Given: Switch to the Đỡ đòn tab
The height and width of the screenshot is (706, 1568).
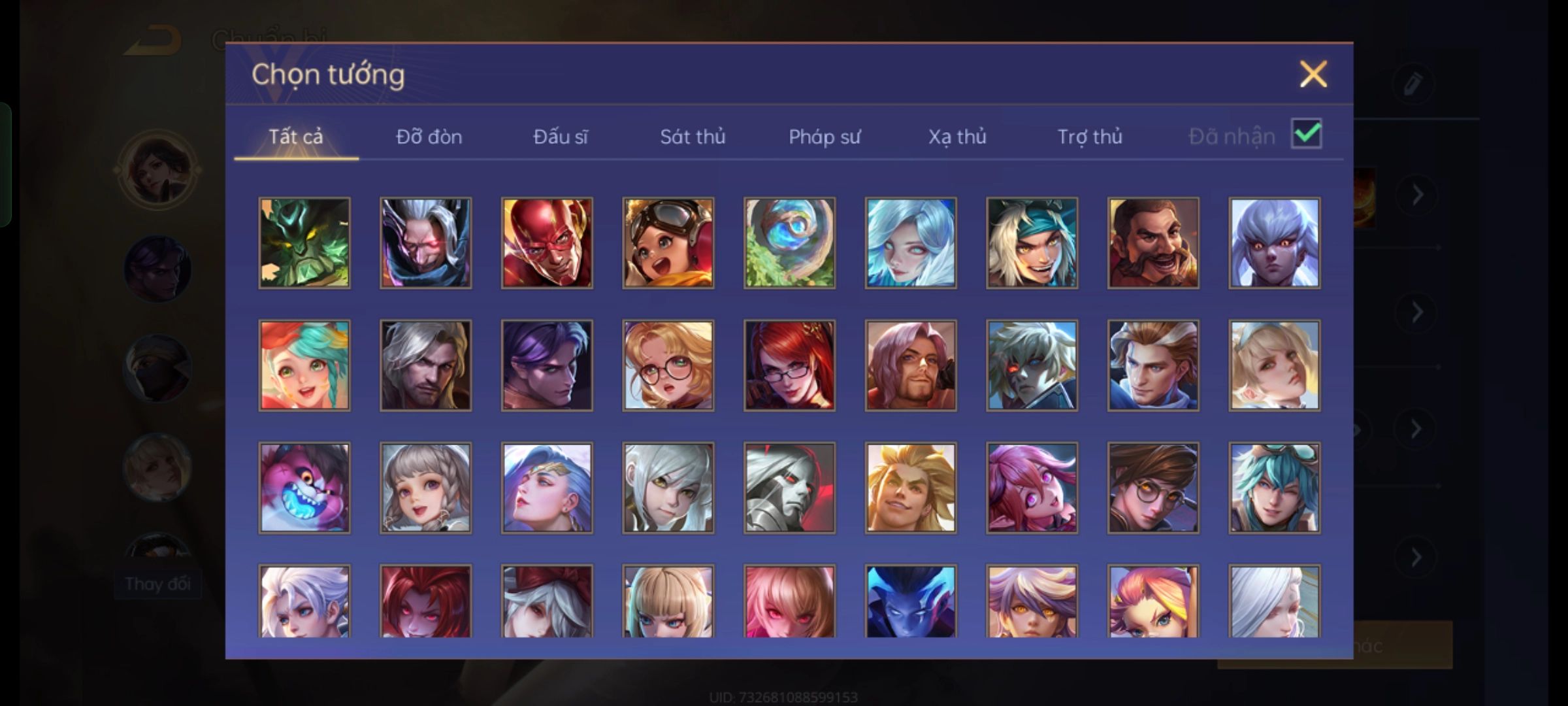Looking at the screenshot, I should pyautogui.click(x=429, y=137).
